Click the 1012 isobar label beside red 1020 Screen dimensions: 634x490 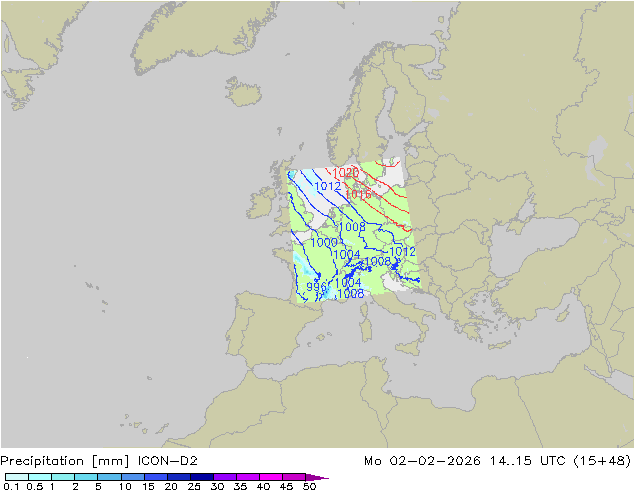coord(328,186)
